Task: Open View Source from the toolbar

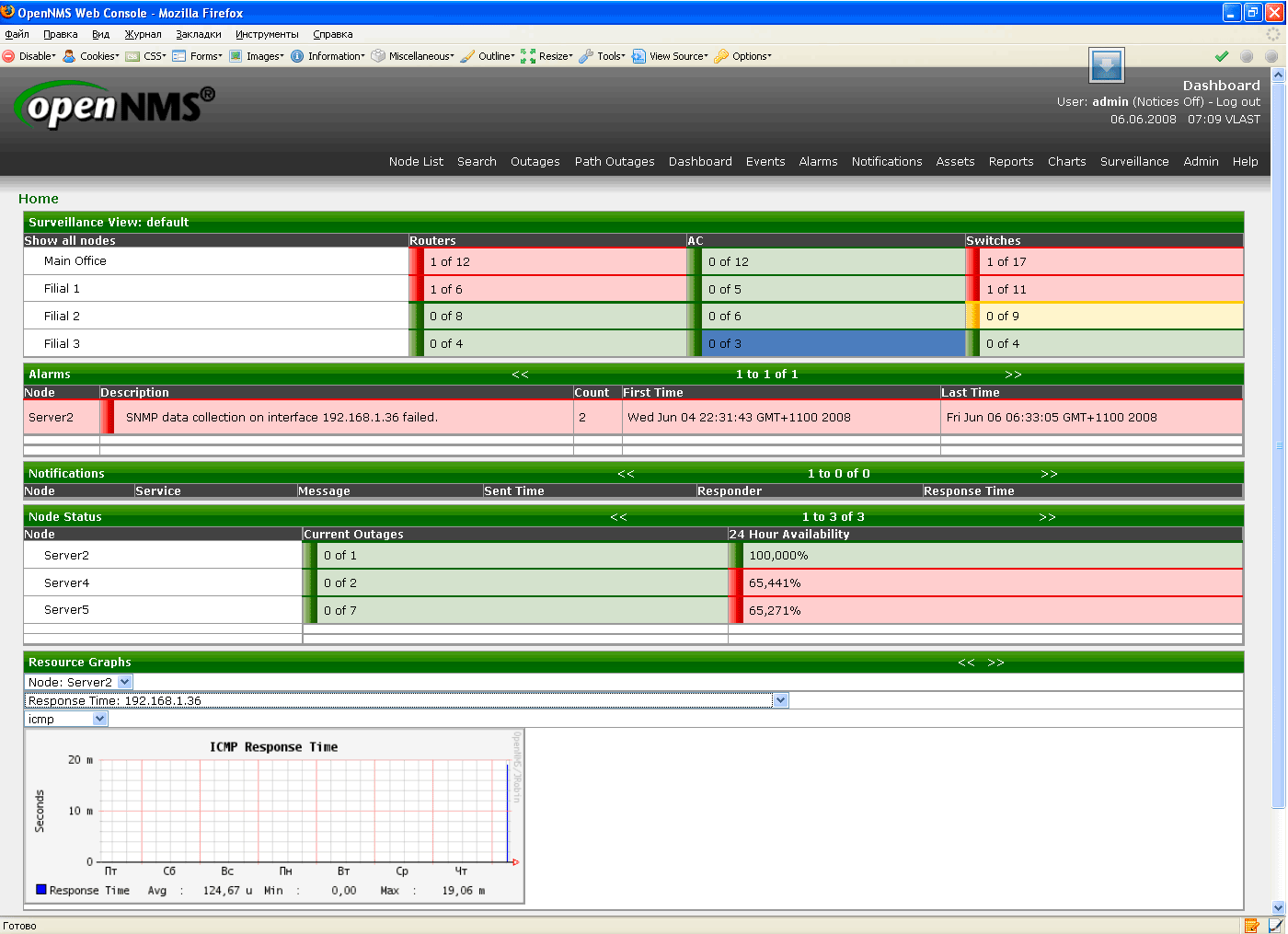Action: (638, 56)
